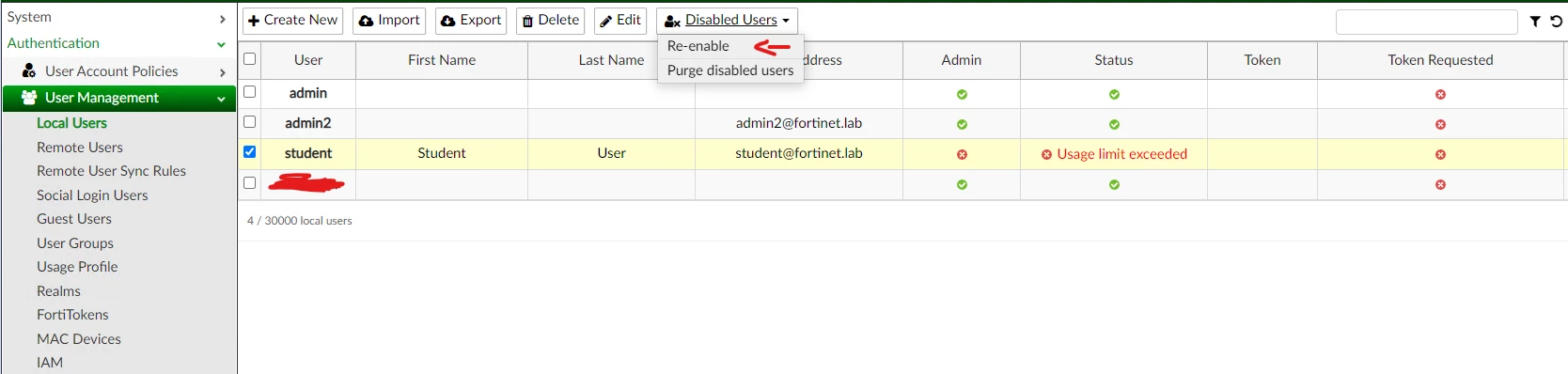The image size is (1568, 374).
Task: Click the filter funnel icon
Action: 1535,22
